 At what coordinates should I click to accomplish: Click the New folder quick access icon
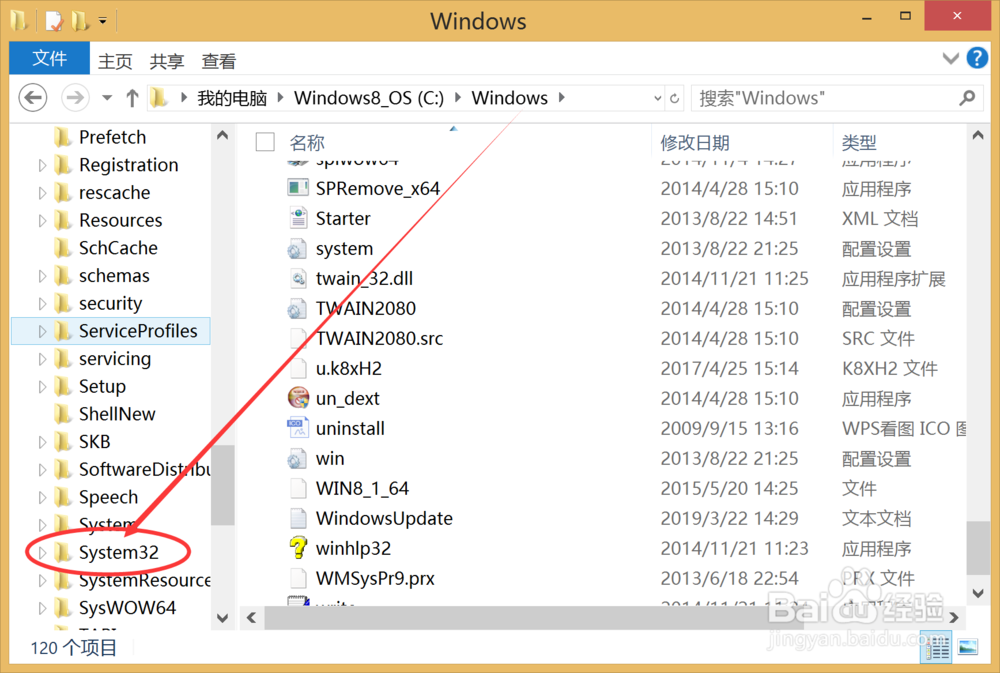[80, 21]
